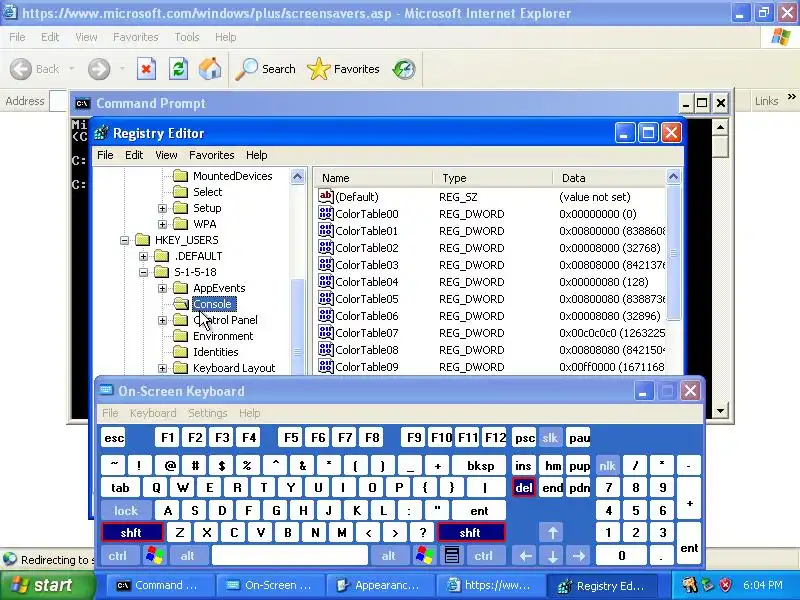Select the (Default) string value icon
800x600 pixels.
tap(326, 196)
